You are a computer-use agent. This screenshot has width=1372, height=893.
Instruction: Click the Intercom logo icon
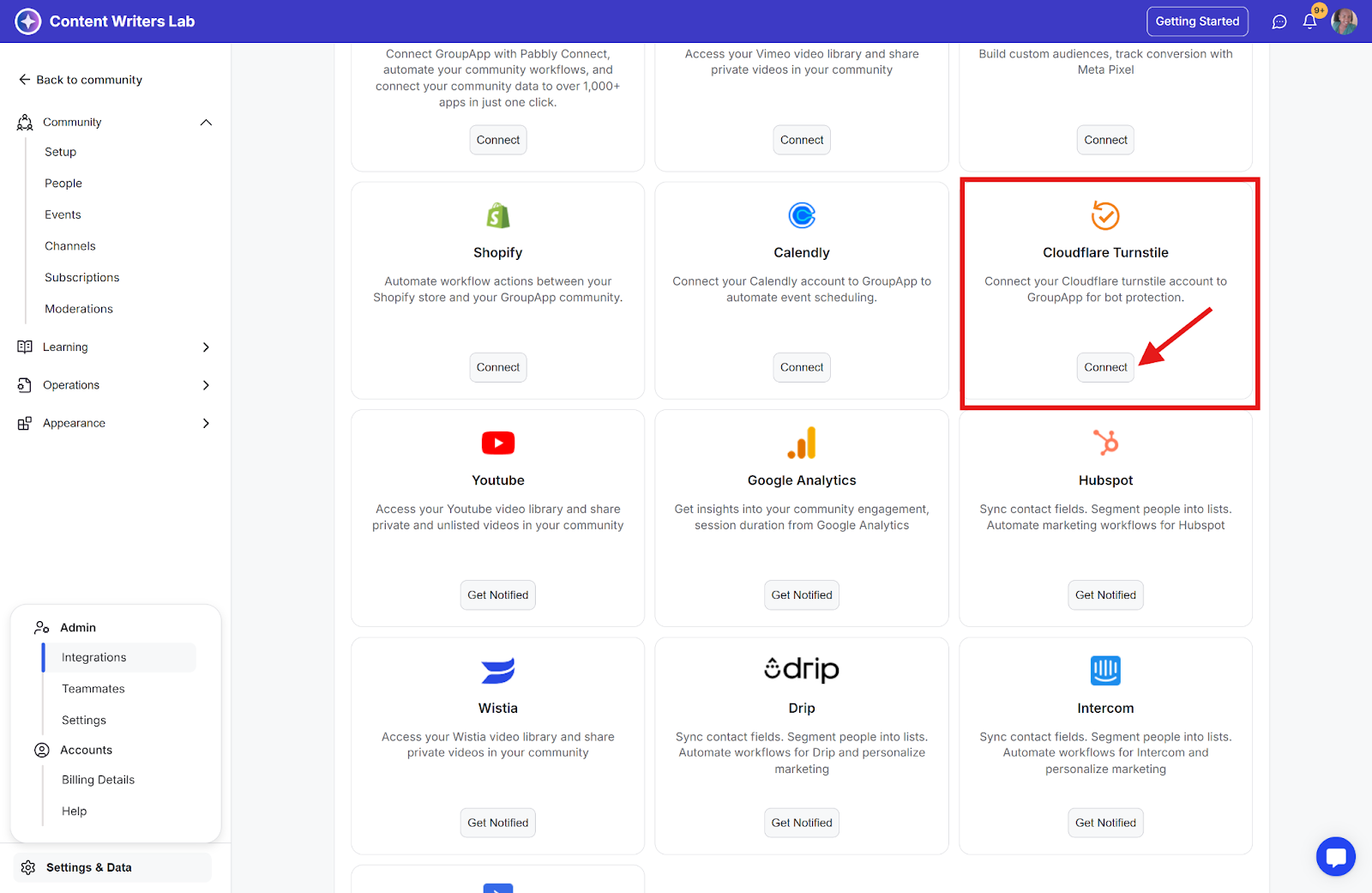click(1105, 670)
